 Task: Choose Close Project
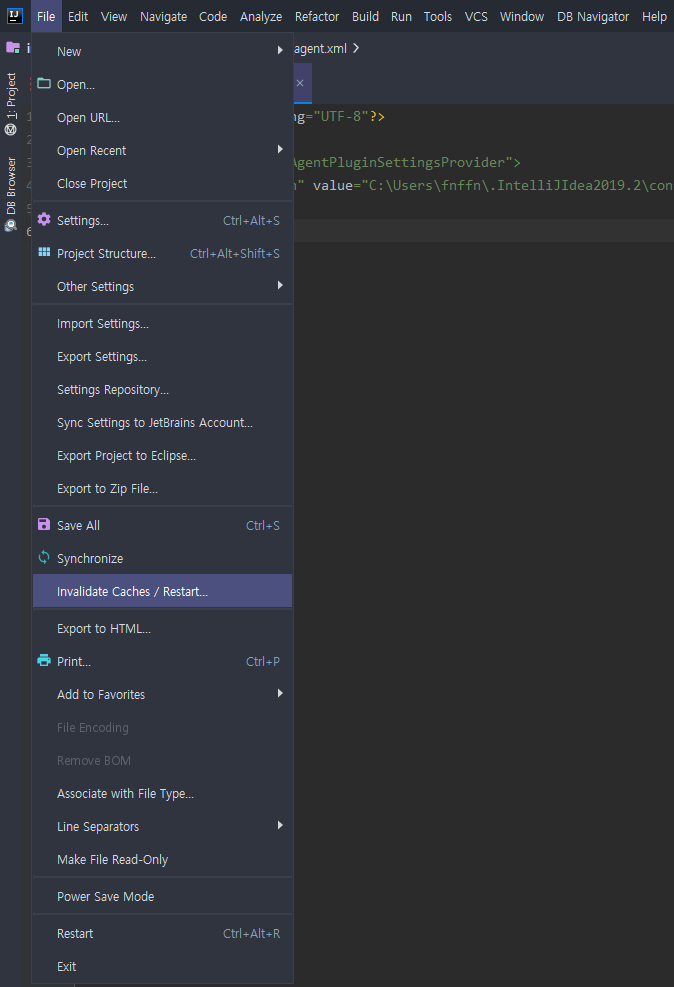point(162,184)
